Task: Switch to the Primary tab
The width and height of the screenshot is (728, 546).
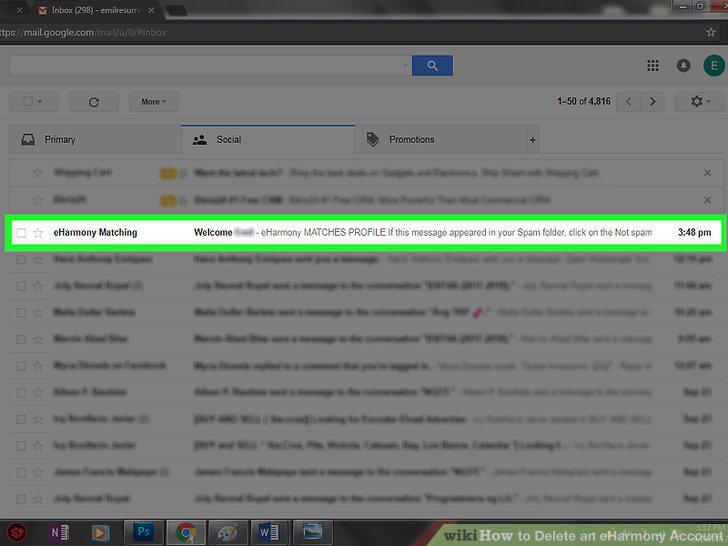Action: (x=95, y=139)
